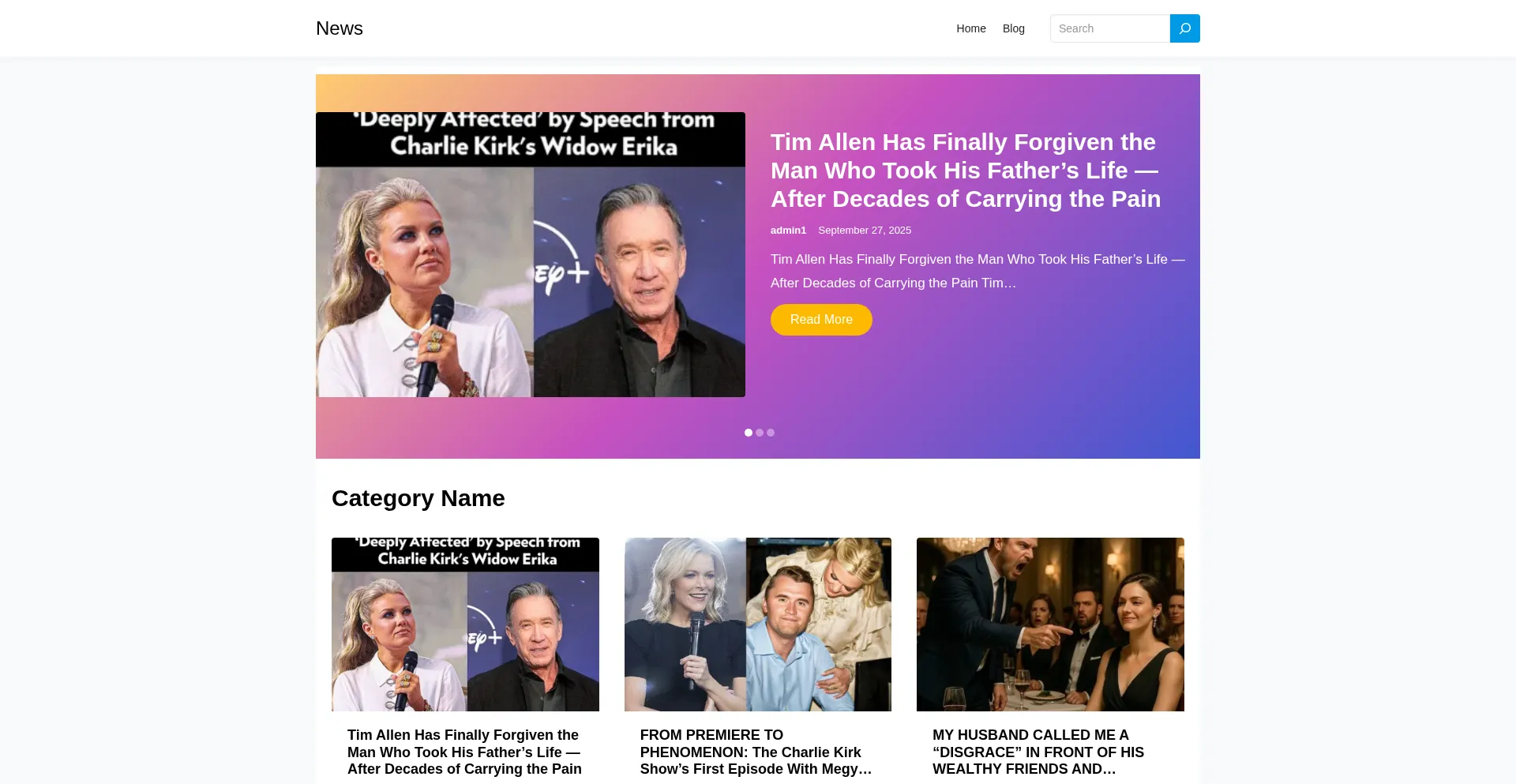This screenshot has width=1516, height=784.
Task: Open FROM PREMIERE TO PHENOMENON article title
Action: tap(756, 752)
